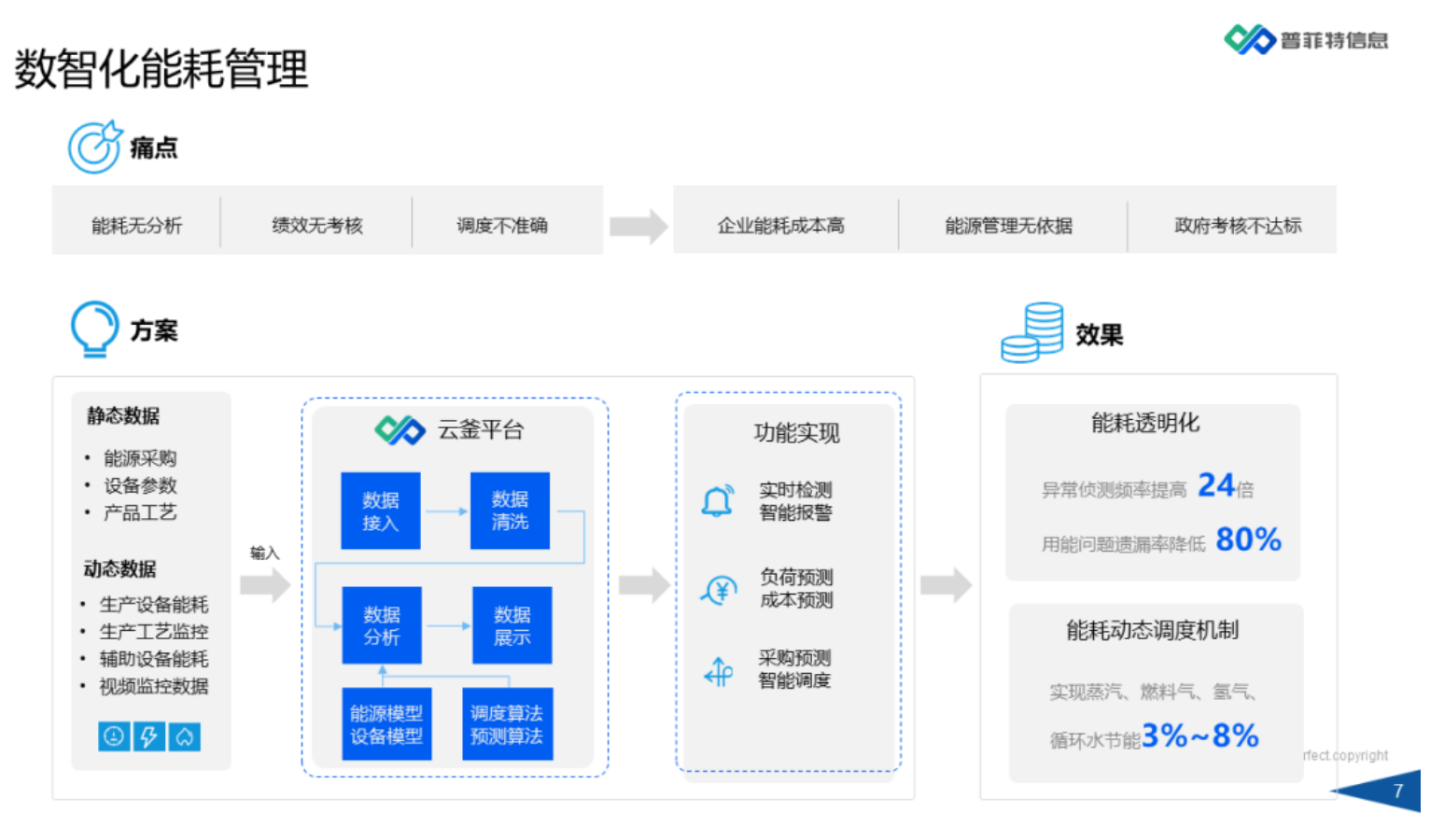Click the water drop icon

click(184, 736)
